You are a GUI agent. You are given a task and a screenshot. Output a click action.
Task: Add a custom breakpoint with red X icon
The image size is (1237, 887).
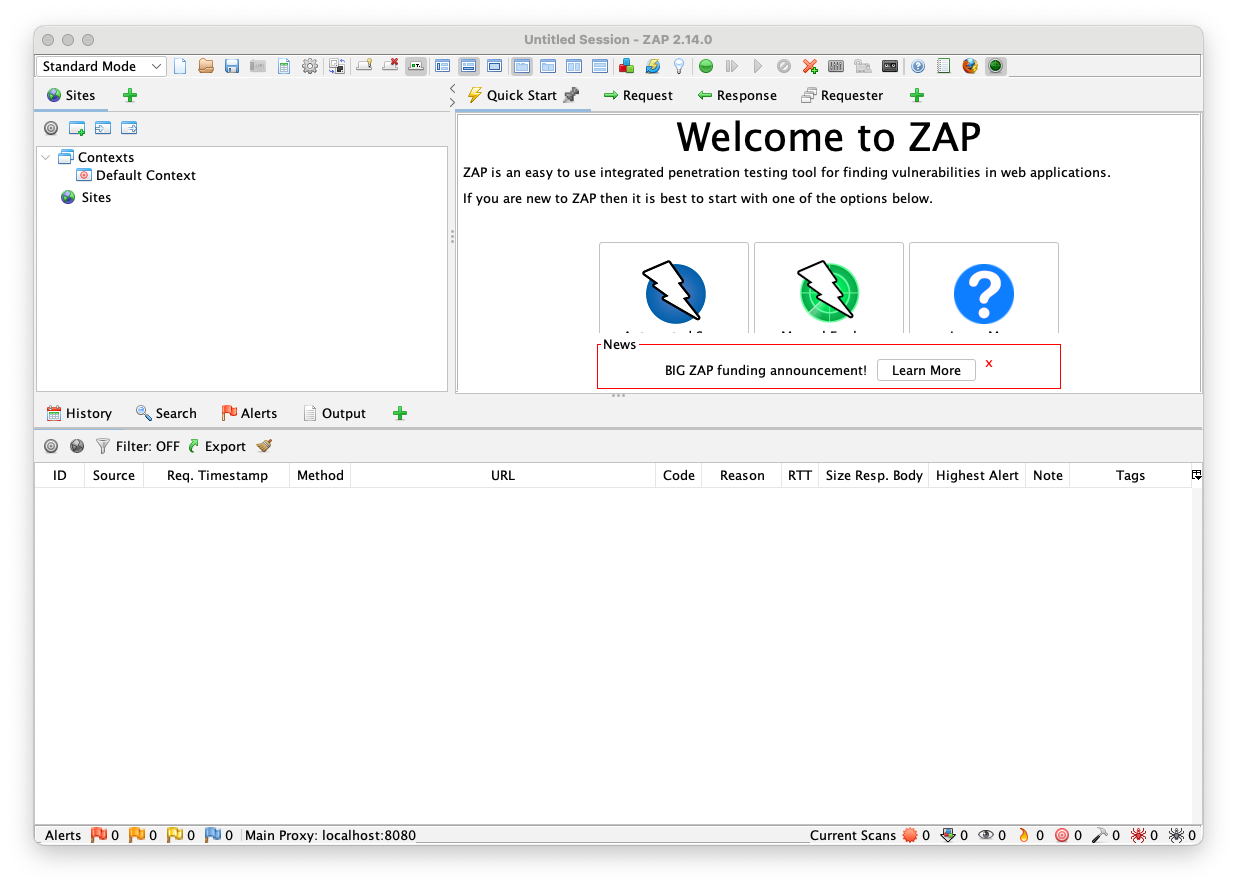pos(810,67)
